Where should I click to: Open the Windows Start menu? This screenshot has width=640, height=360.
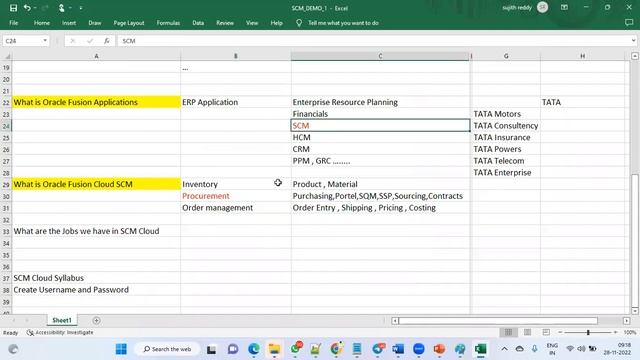pyautogui.click(x=121, y=349)
